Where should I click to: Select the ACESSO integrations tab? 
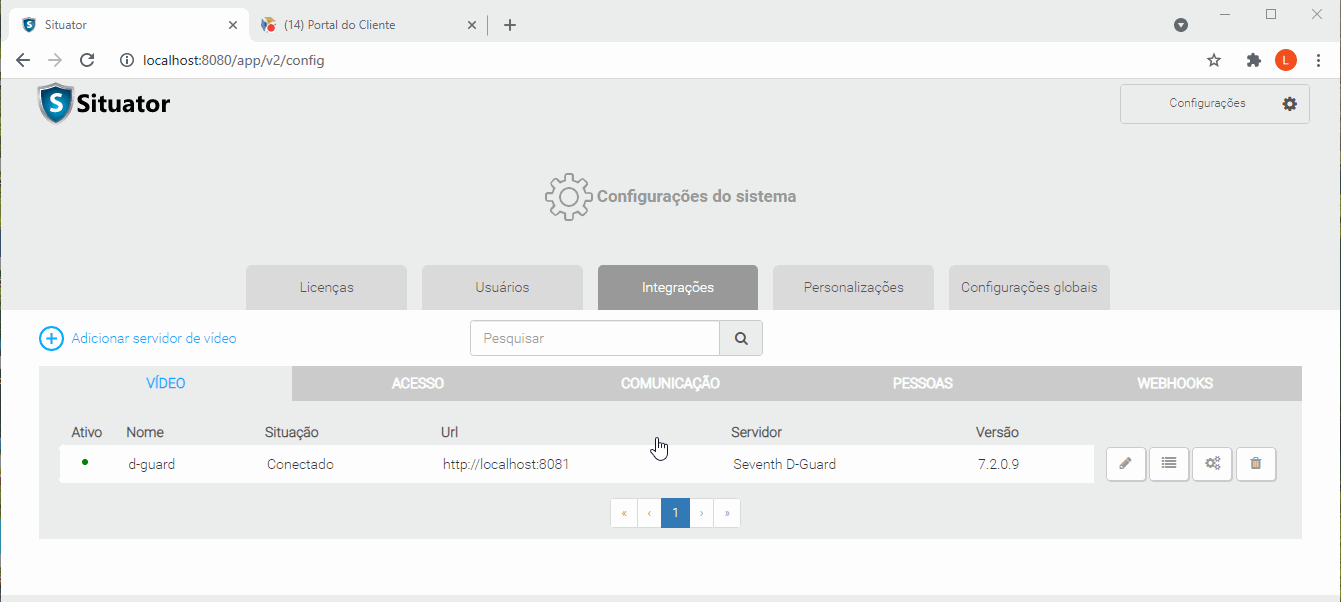[x=418, y=384]
